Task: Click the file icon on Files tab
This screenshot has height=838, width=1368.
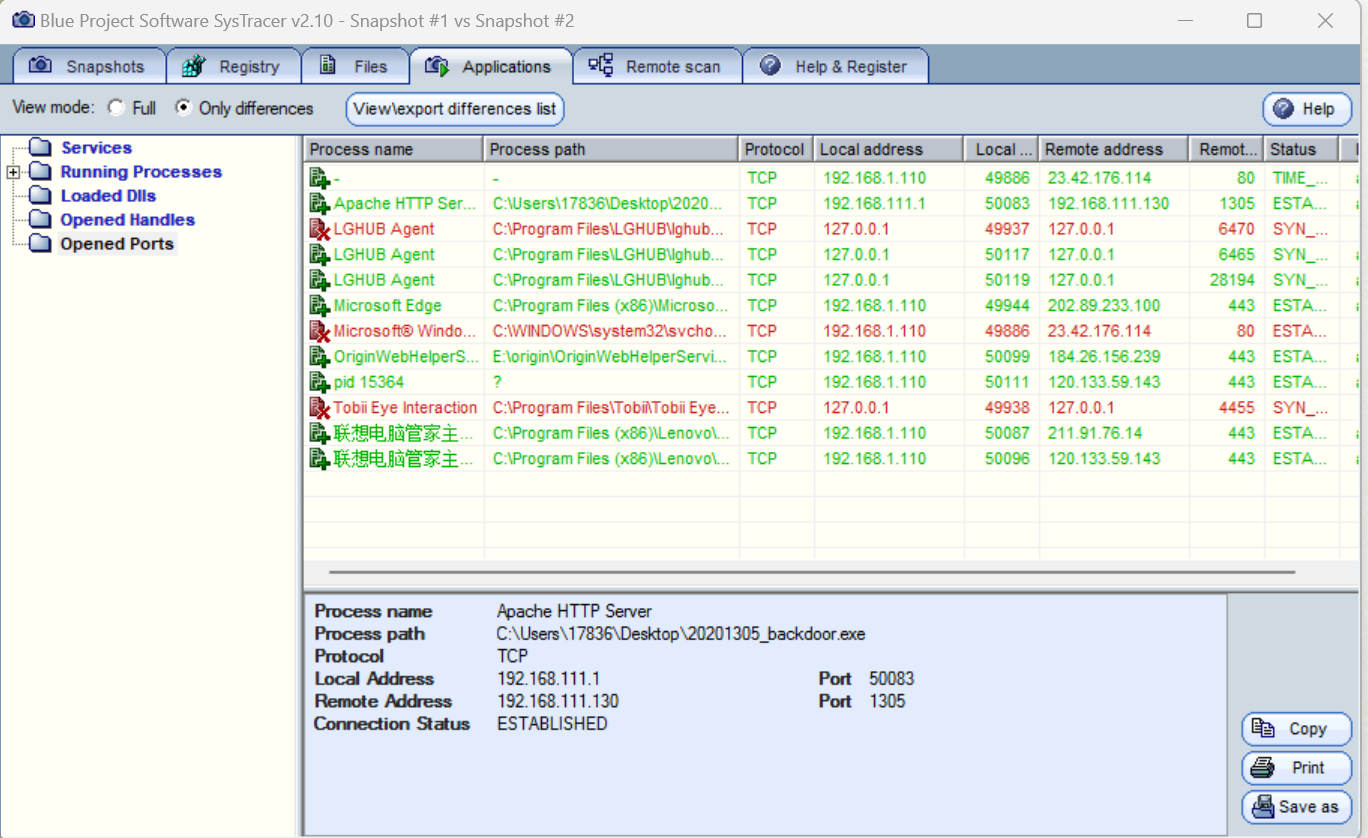Action: (327, 66)
